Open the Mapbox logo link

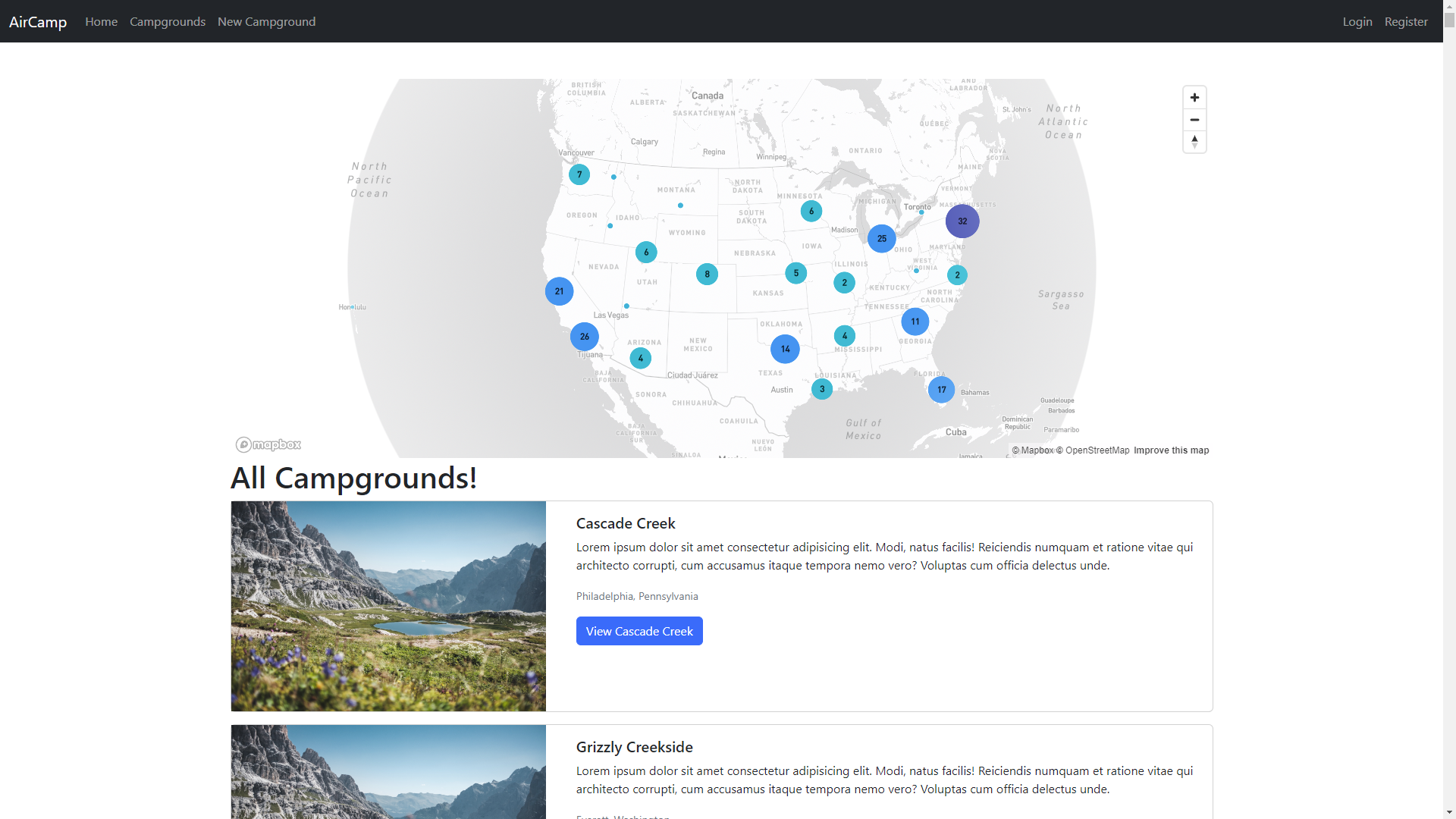[268, 444]
